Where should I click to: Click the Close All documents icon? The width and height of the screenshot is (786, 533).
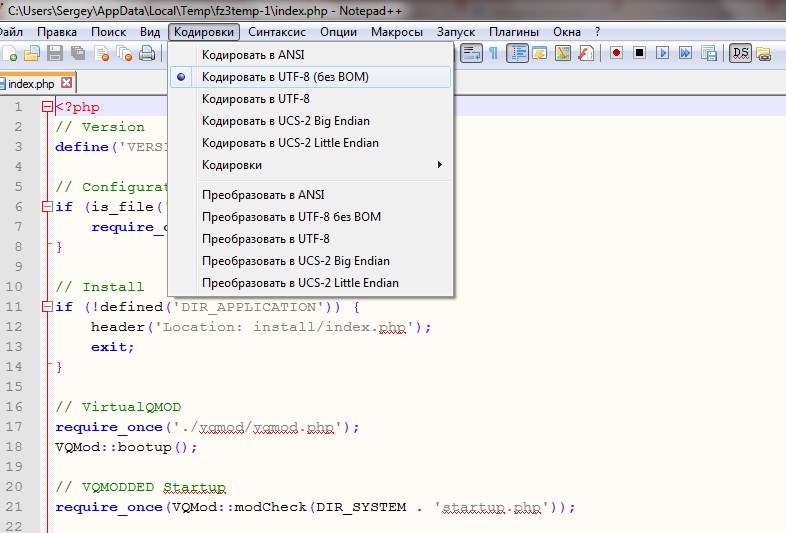[x=124, y=53]
